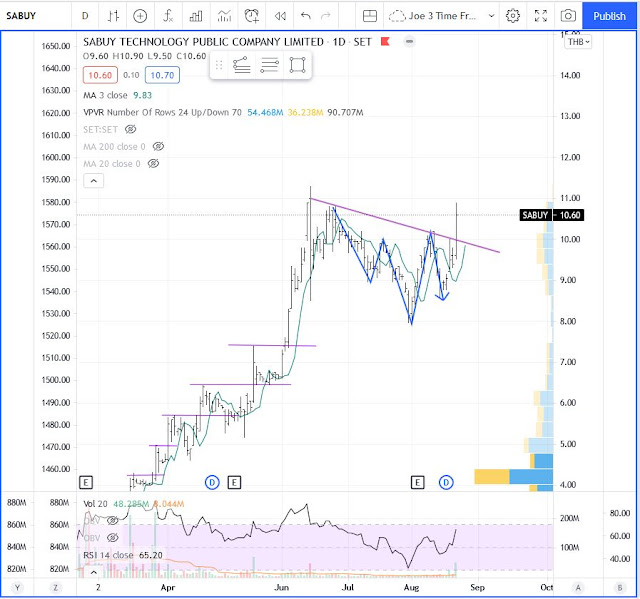The image size is (640, 599).
Task: Take a chart snapshot with camera icon
Action: tap(568, 16)
